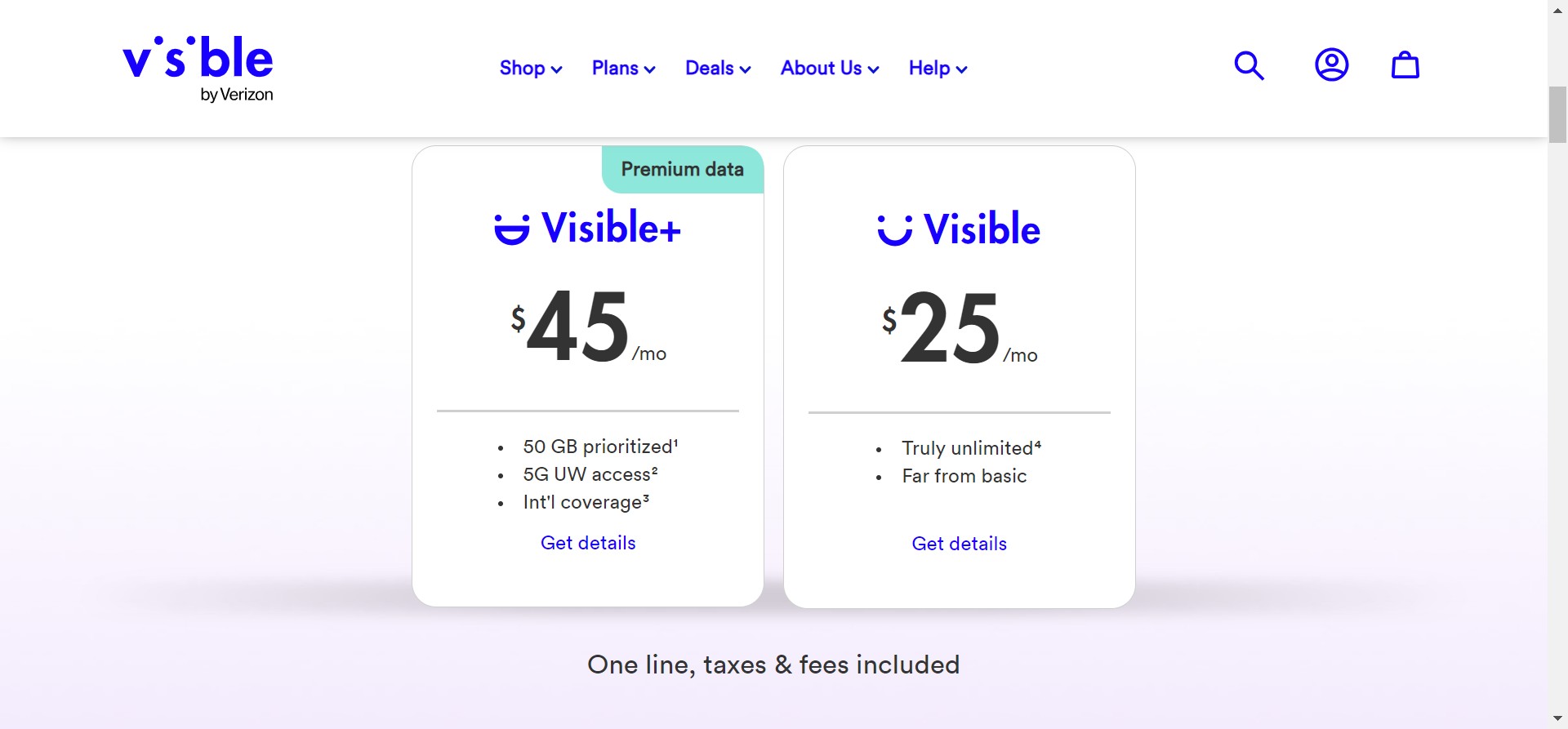
Task: Click the 50 GB prioritized footnote
Action: point(600,447)
